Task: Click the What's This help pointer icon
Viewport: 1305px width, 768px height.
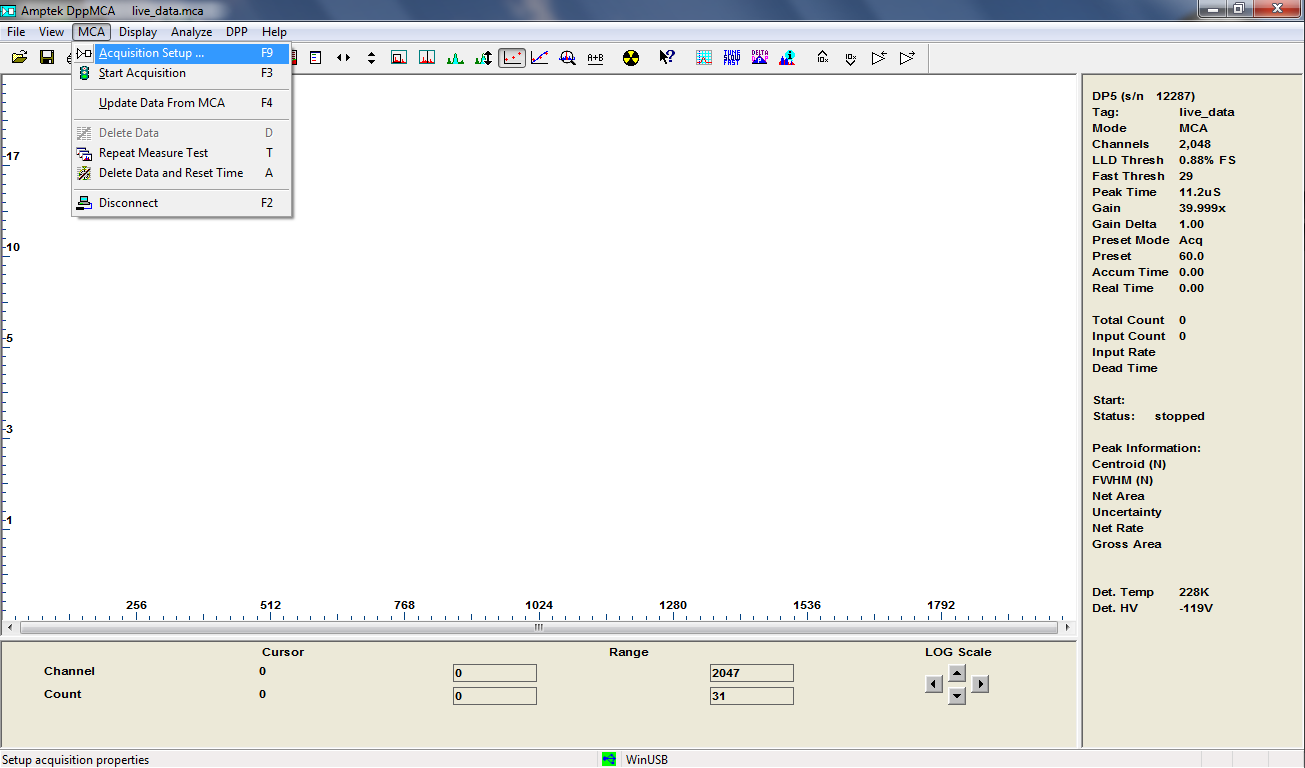Action: pos(667,58)
